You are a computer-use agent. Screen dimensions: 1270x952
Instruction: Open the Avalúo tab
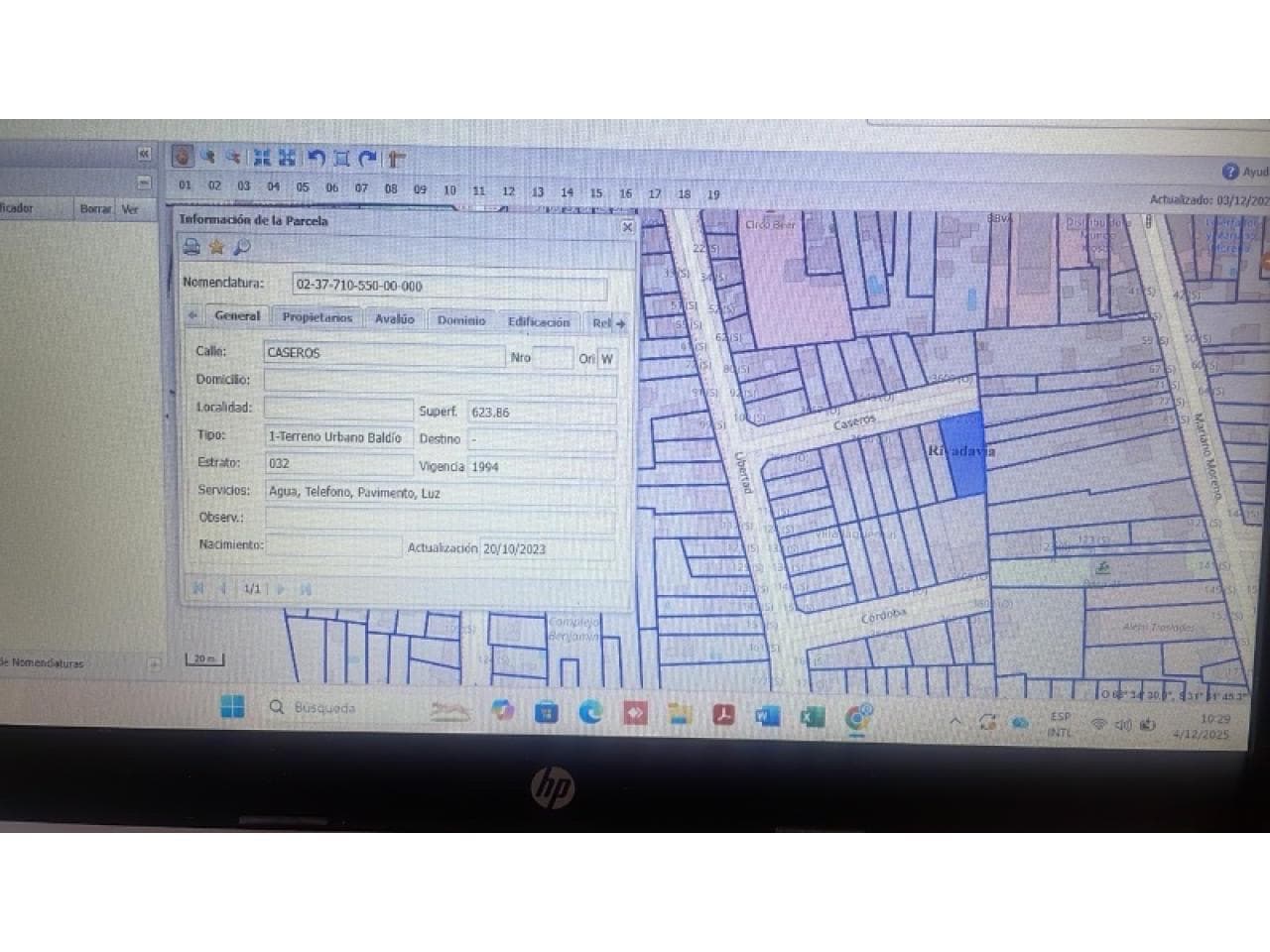point(394,318)
